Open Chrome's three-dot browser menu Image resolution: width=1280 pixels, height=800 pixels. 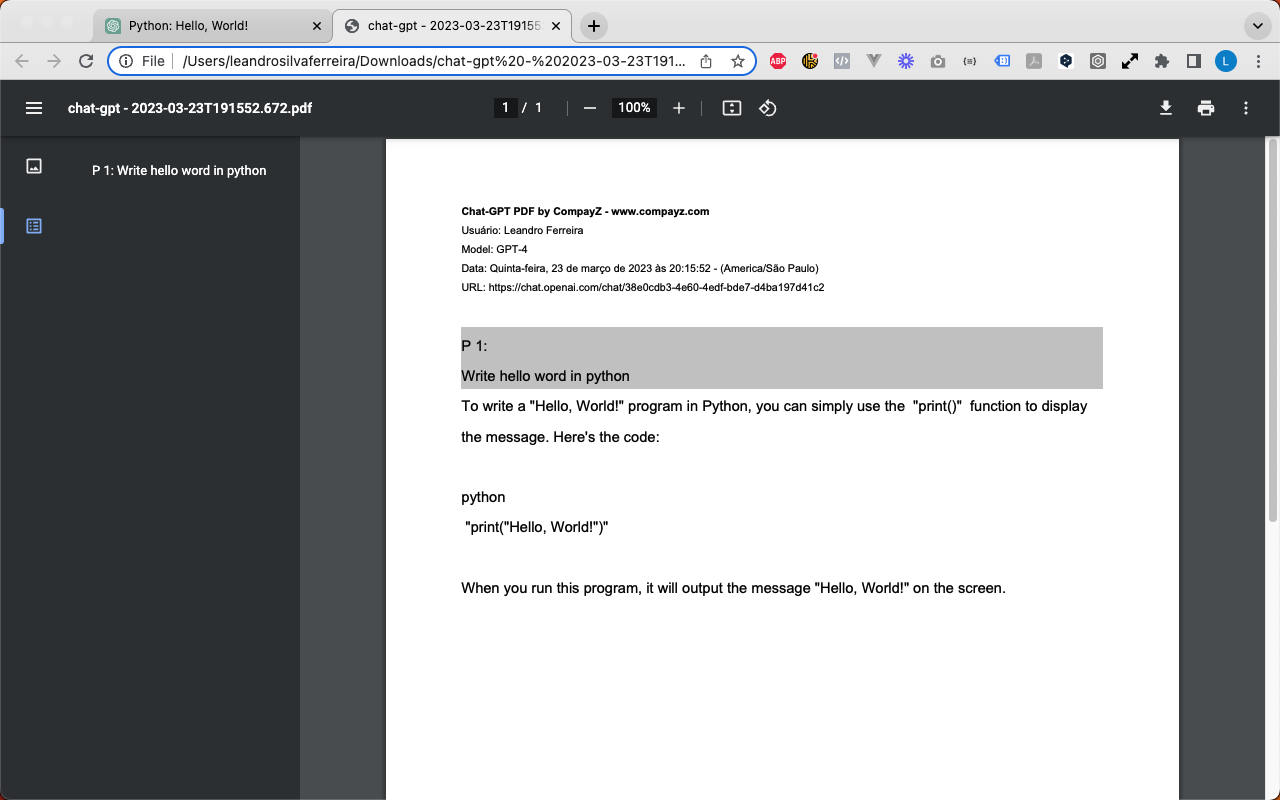[1258, 61]
